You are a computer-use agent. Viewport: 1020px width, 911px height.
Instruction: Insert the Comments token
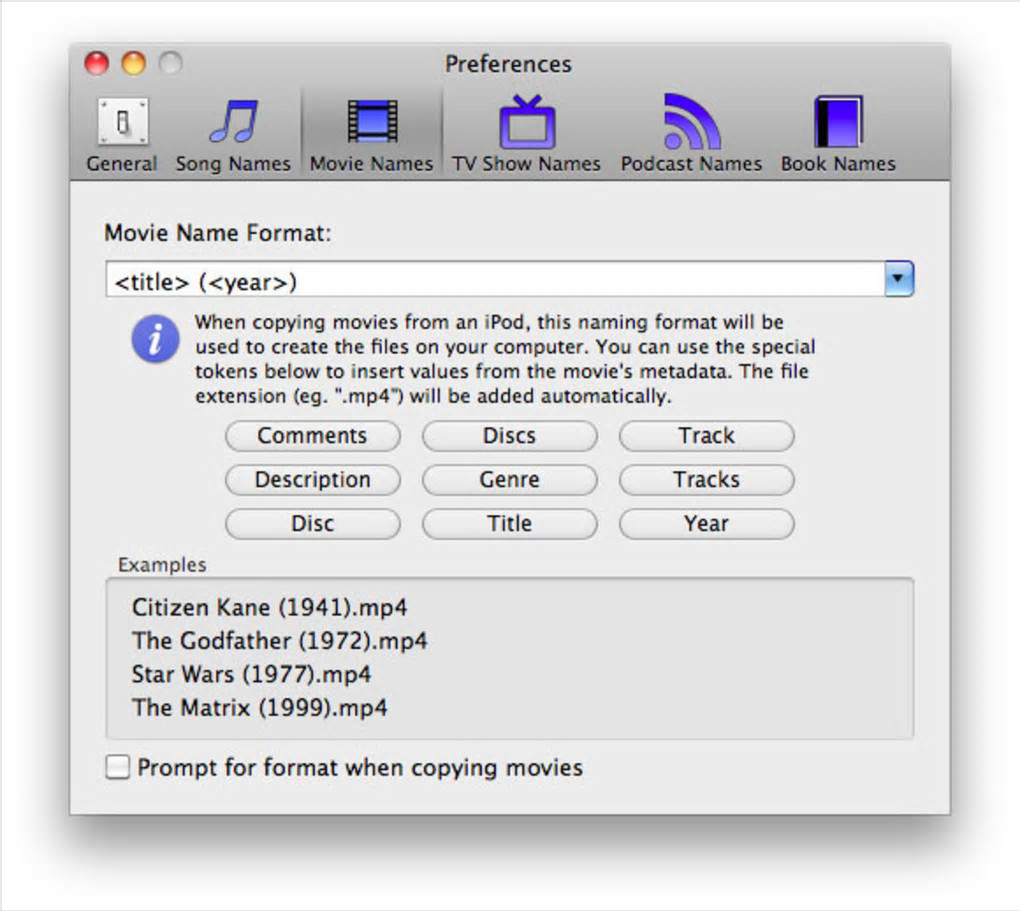pos(312,436)
